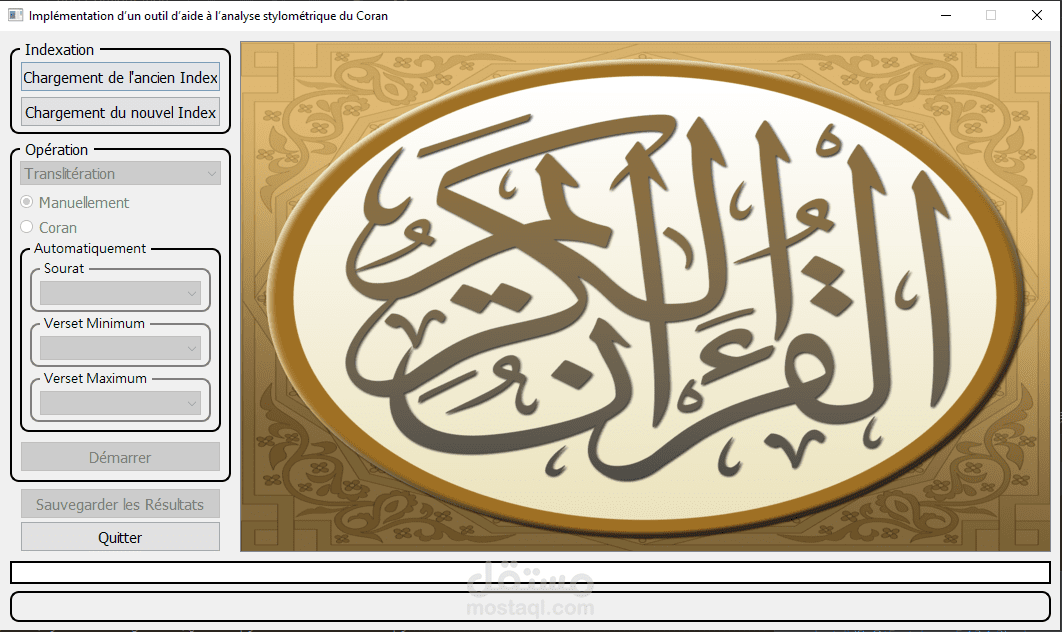Click Chargement de l'ancien Index button

pyautogui.click(x=121, y=77)
